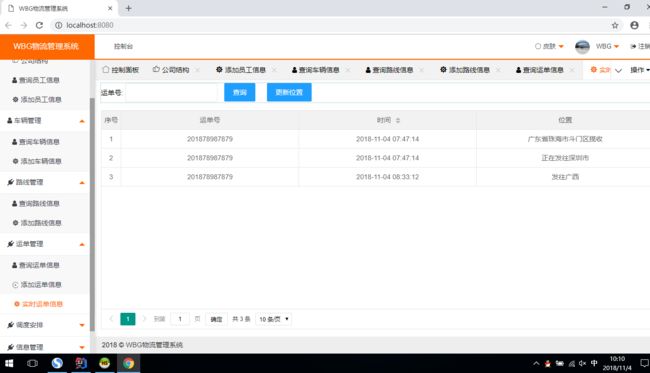Close the 查询路线信息 tab
This screenshot has height=373, width=650.
coord(422,70)
